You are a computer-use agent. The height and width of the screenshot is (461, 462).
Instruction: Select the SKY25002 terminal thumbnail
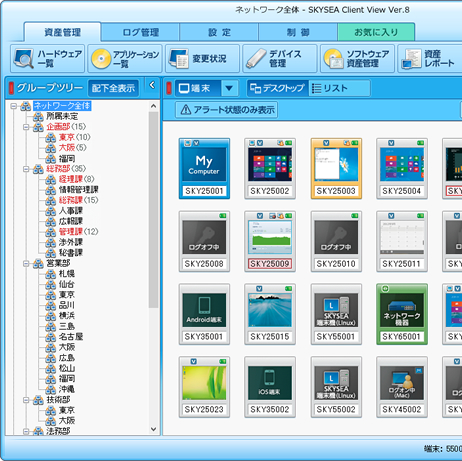click(x=270, y=169)
